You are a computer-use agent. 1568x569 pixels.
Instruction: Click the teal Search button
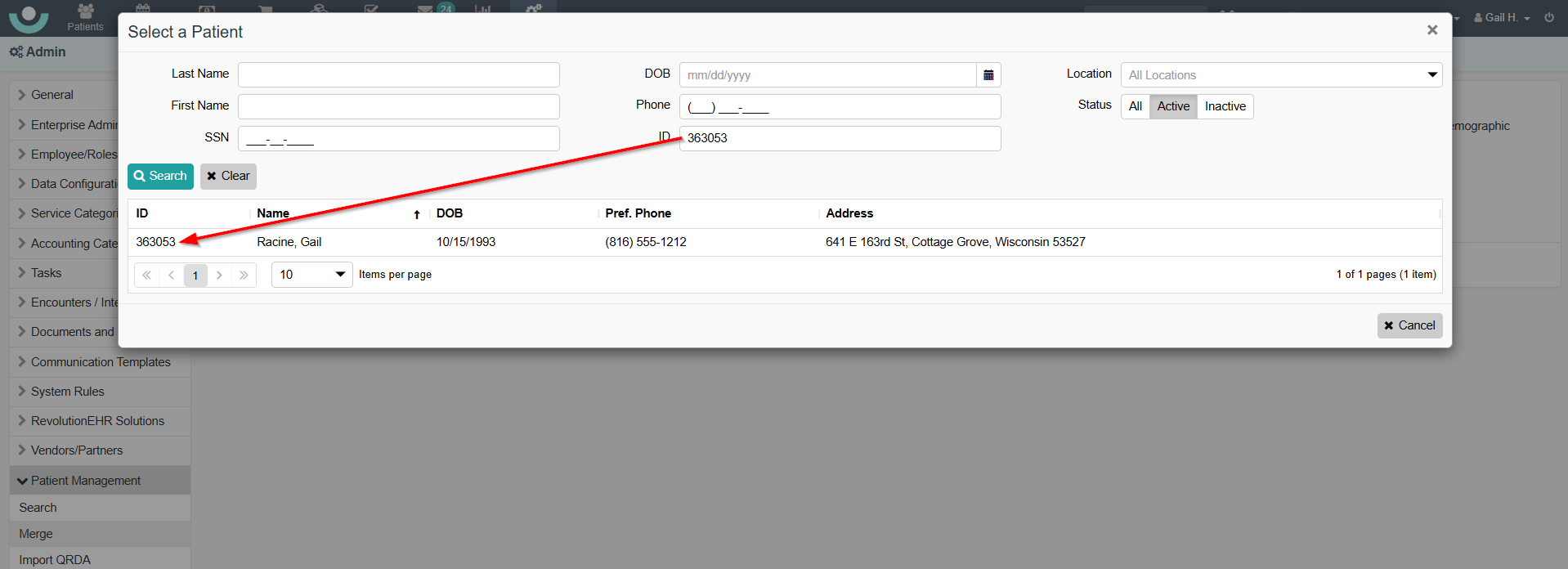pos(160,177)
